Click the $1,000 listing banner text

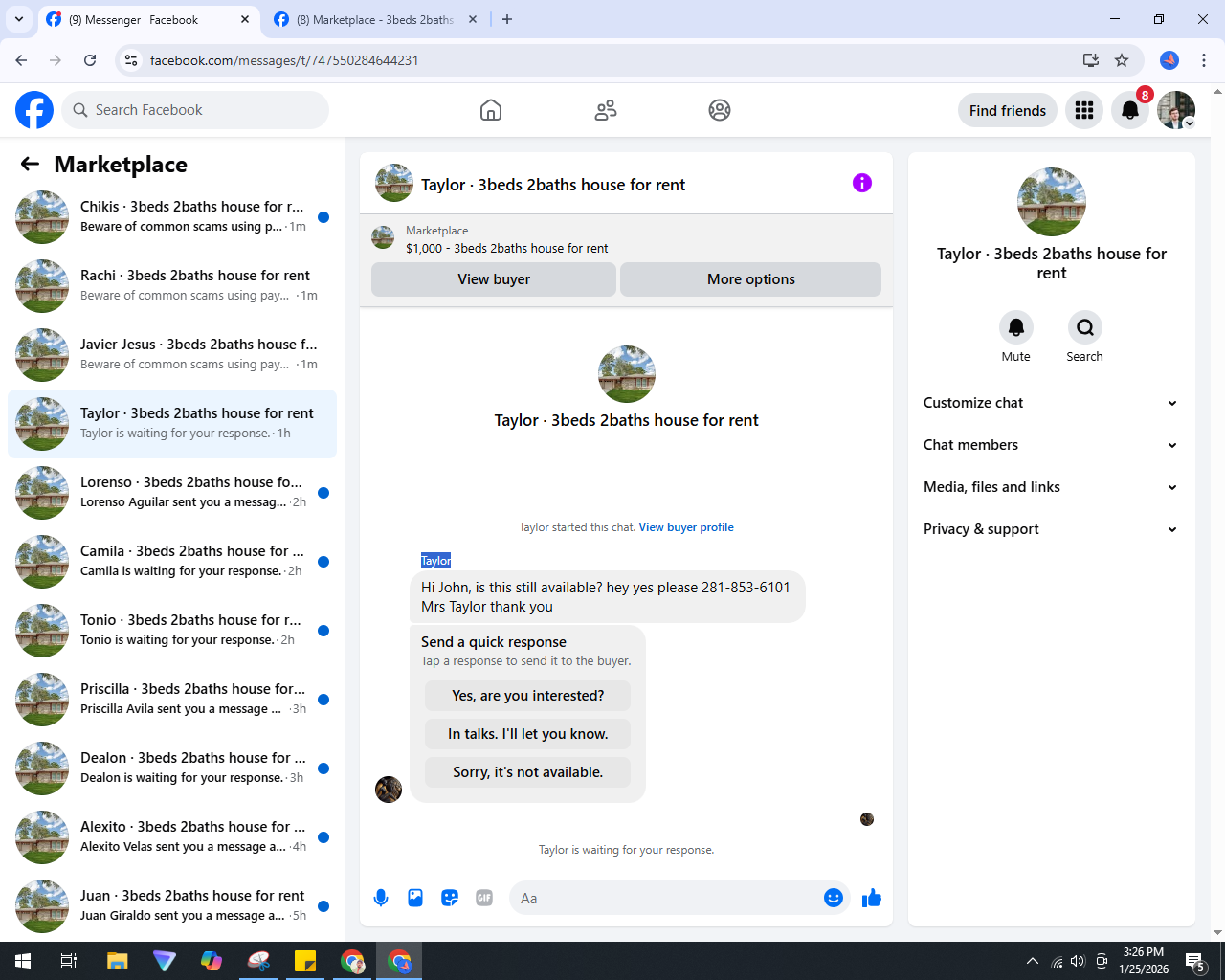tap(506, 248)
